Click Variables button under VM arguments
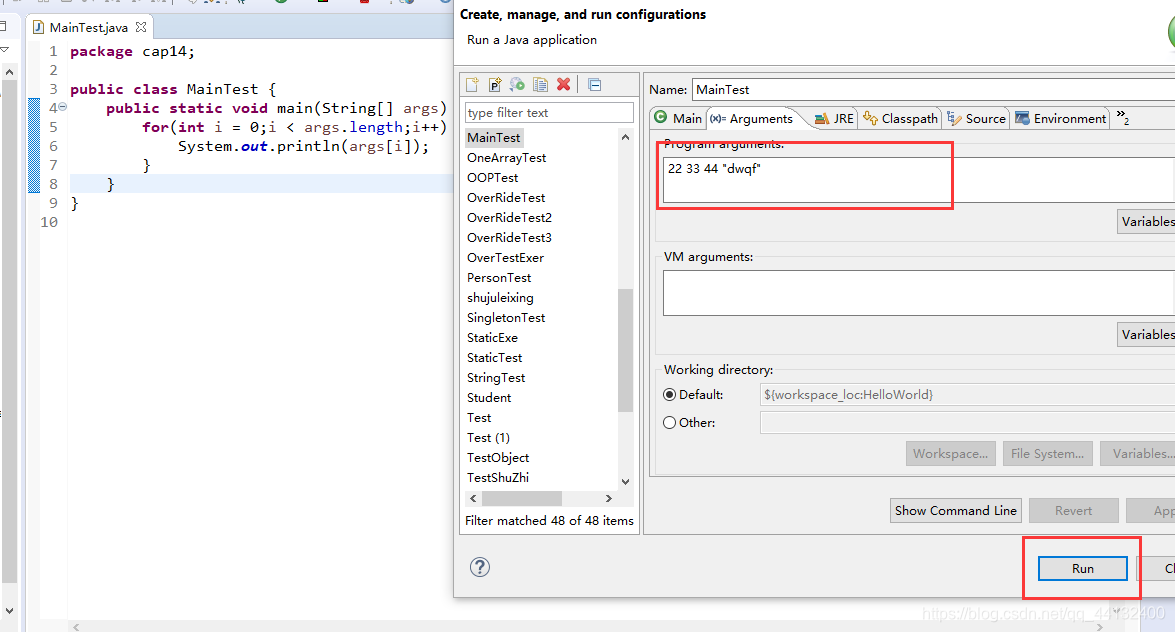Viewport: 1175px width, 632px height. (1147, 334)
